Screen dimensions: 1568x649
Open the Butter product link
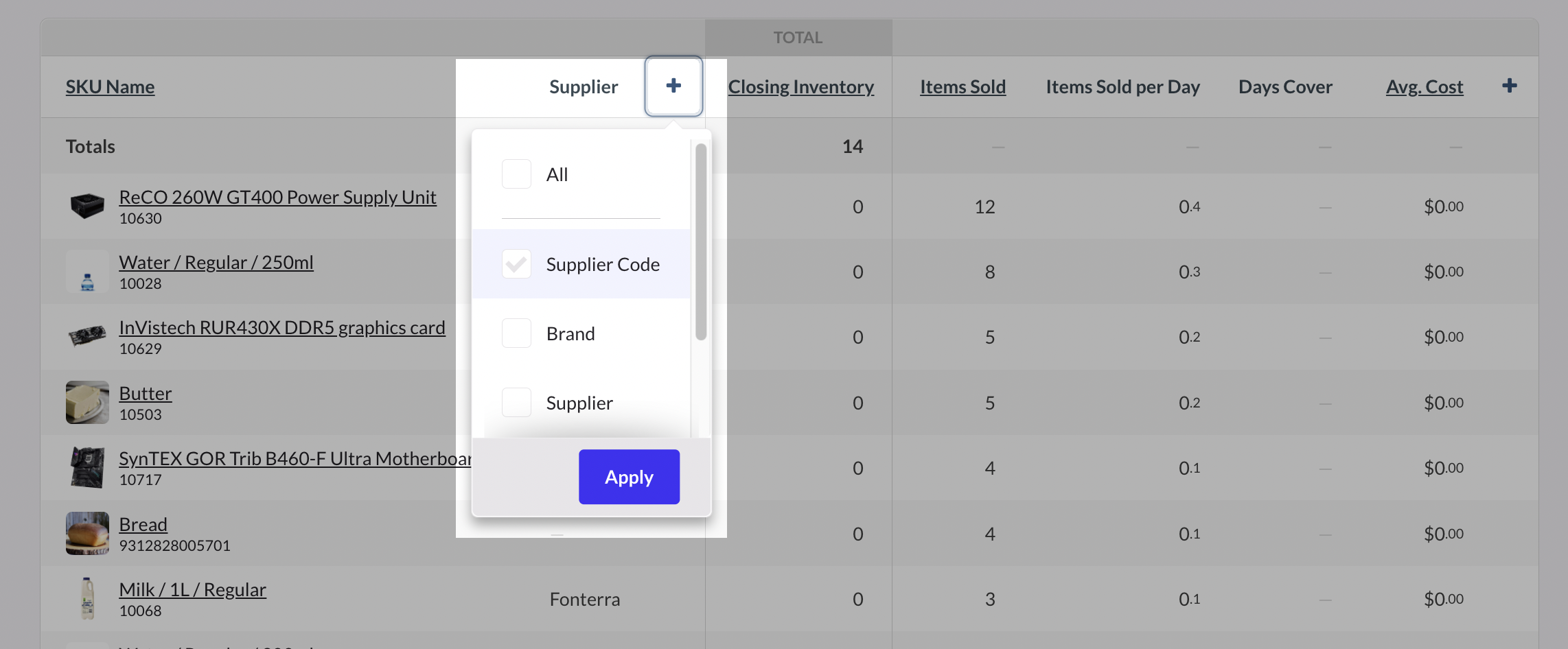(145, 394)
